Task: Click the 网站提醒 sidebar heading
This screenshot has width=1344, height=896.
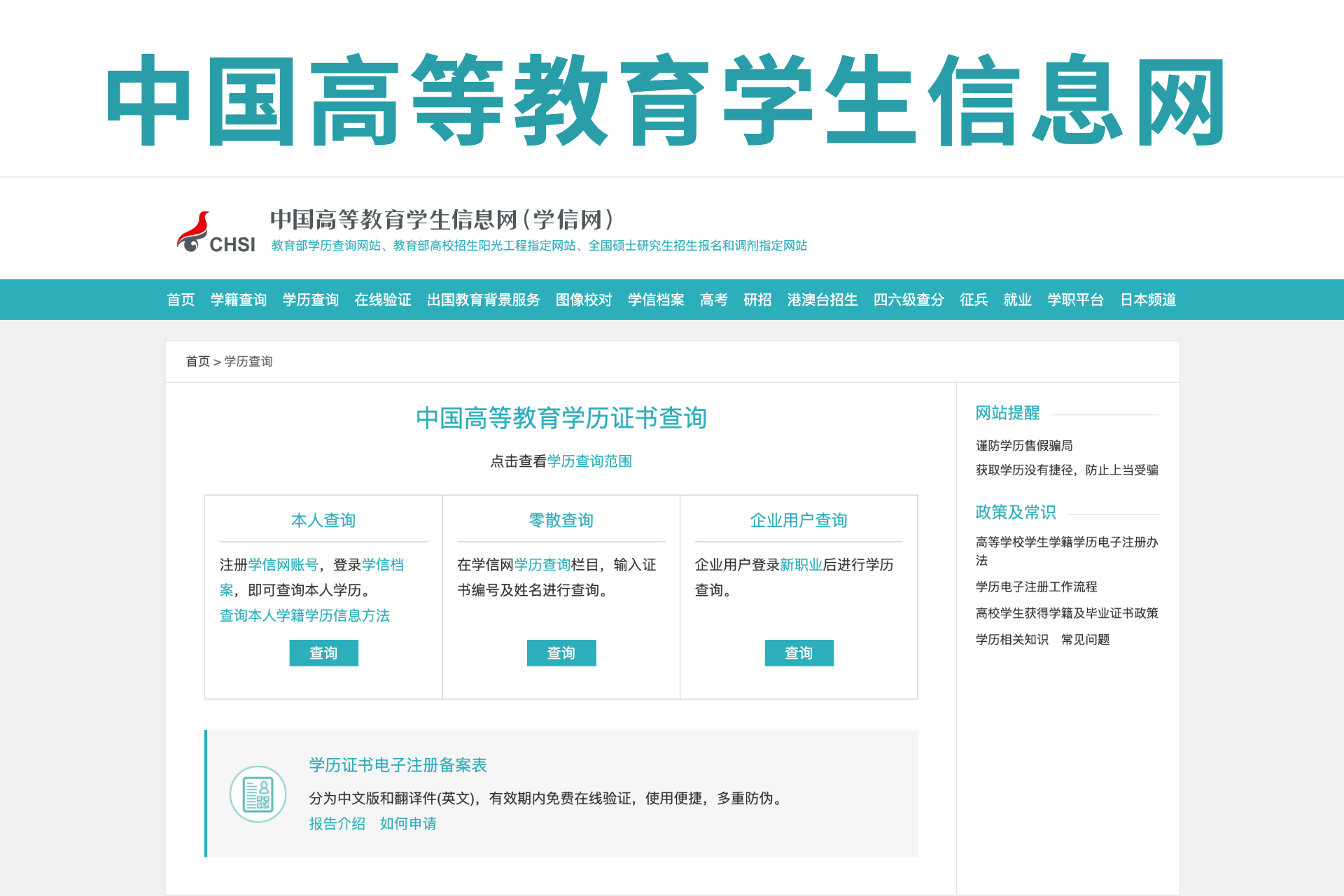Action: pos(1007,413)
